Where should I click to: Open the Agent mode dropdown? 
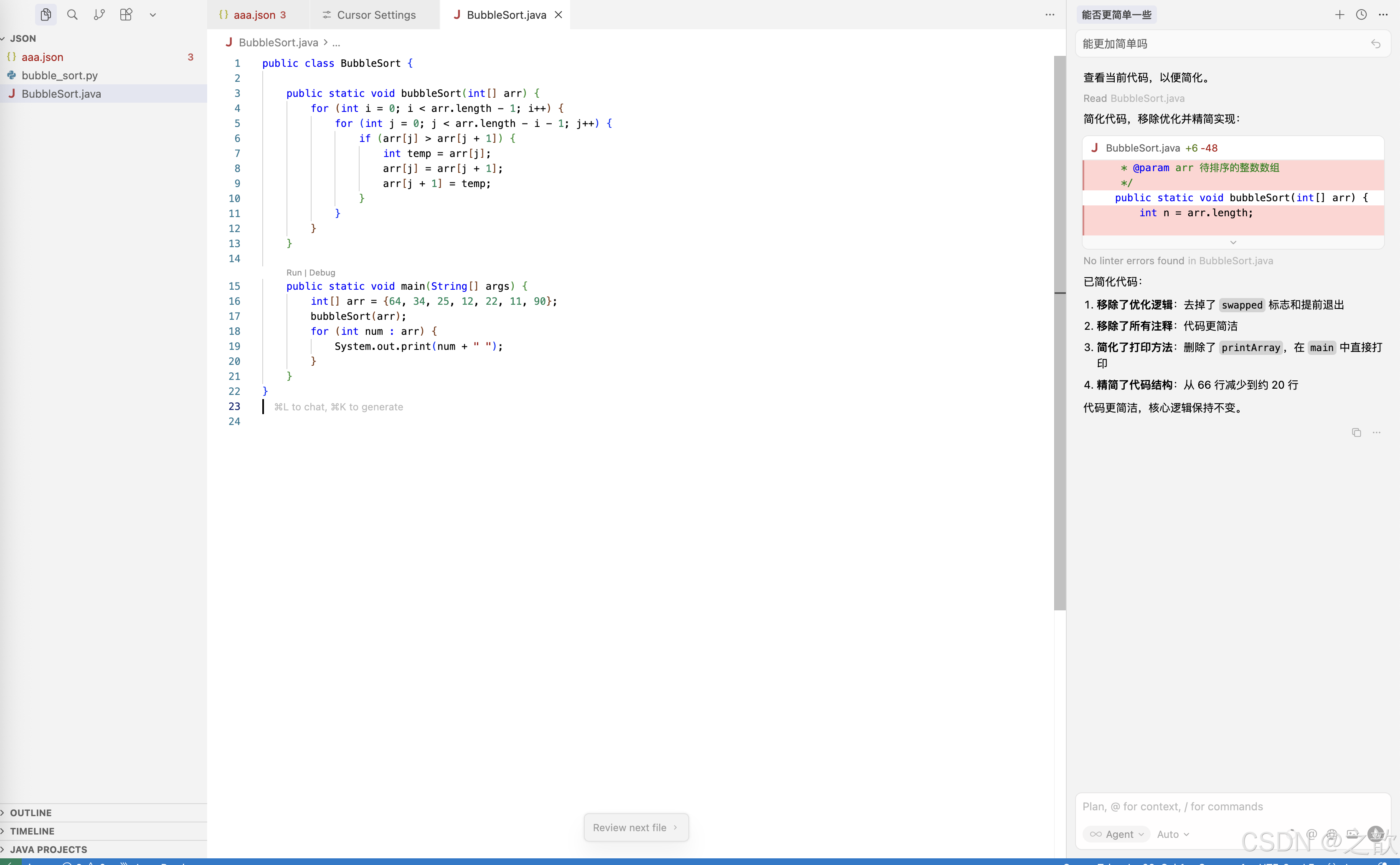pos(1117,834)
